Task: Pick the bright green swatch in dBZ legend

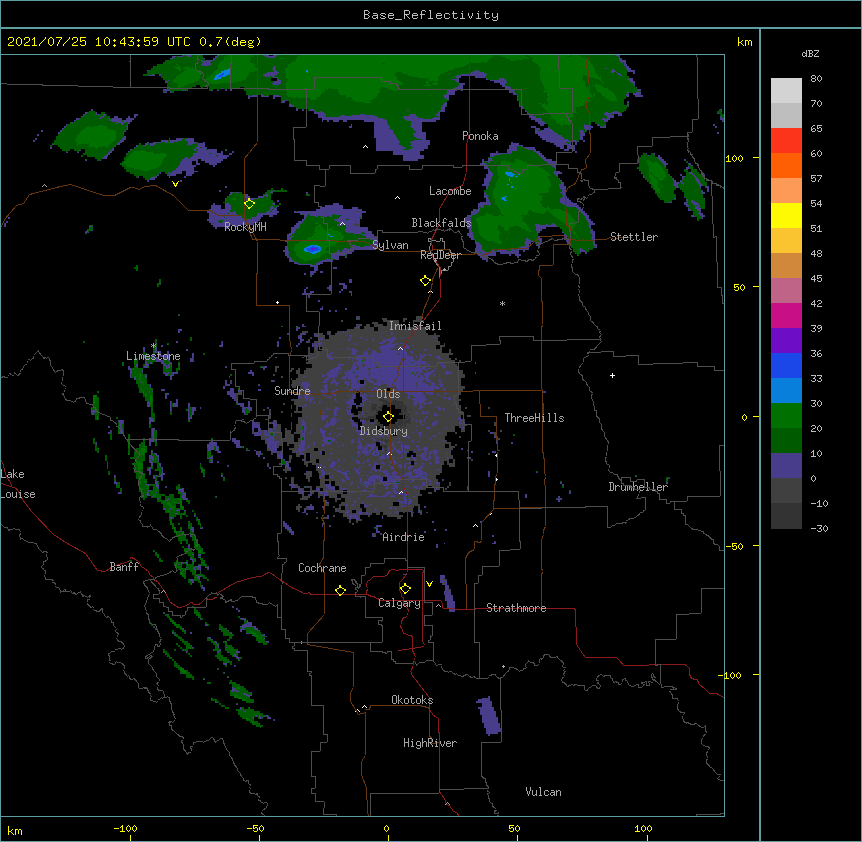Action: [786, 416]
